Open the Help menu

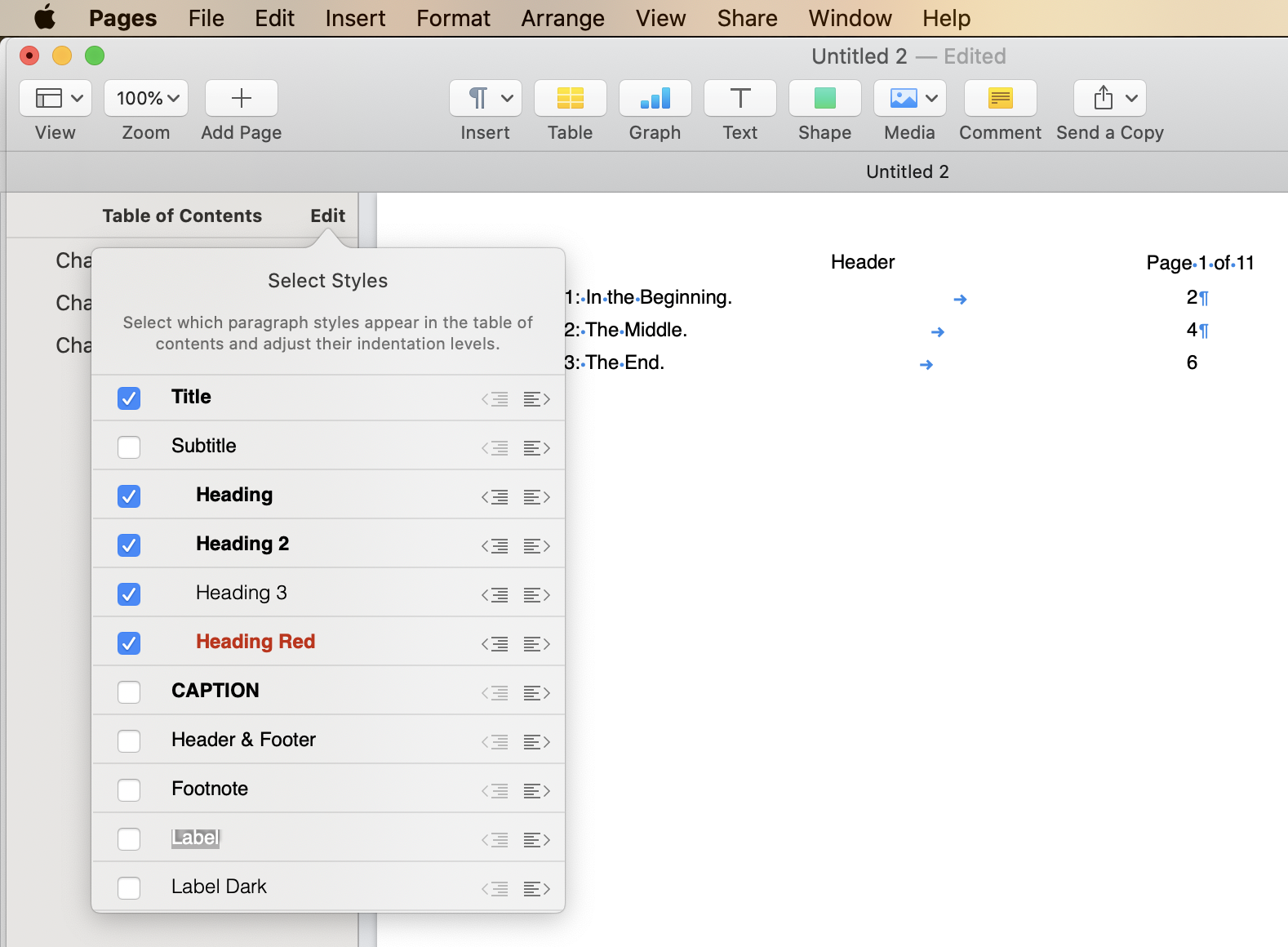point(947,18)
